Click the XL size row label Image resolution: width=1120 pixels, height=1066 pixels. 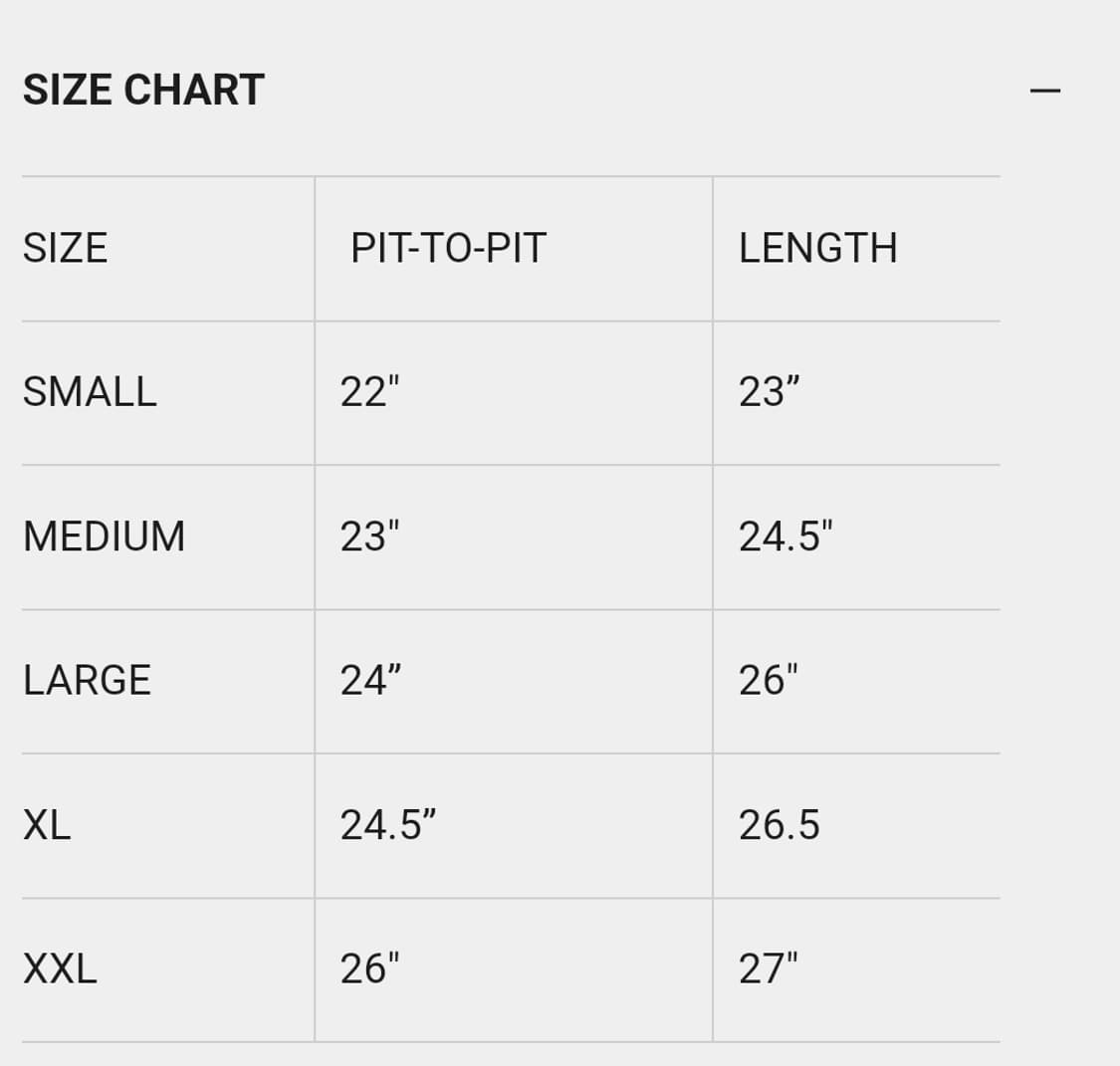click(x=47, y=825)
